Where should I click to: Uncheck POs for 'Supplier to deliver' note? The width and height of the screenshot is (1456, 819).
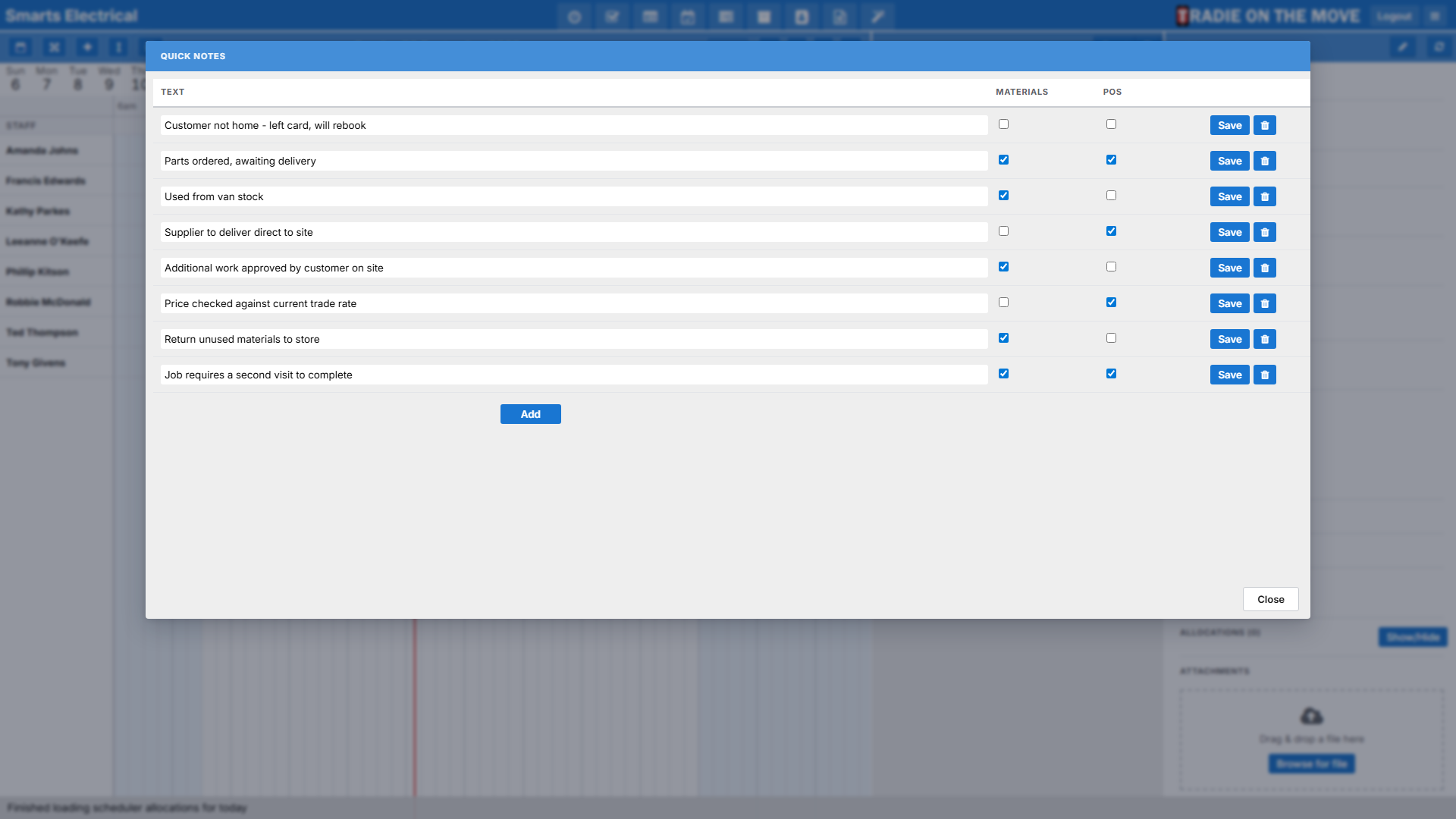tap(1111, 231)
